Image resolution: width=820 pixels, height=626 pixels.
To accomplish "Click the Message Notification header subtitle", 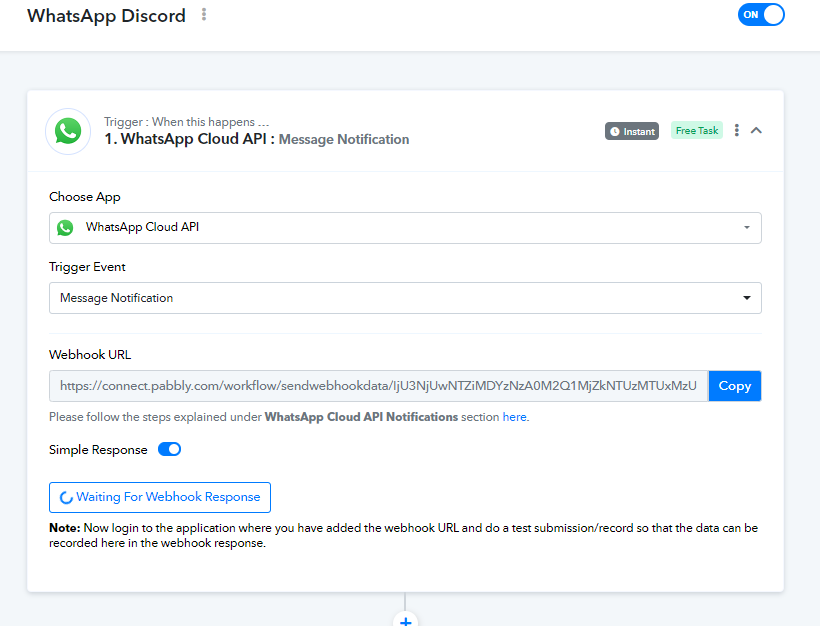I will (x=344, y=139).
